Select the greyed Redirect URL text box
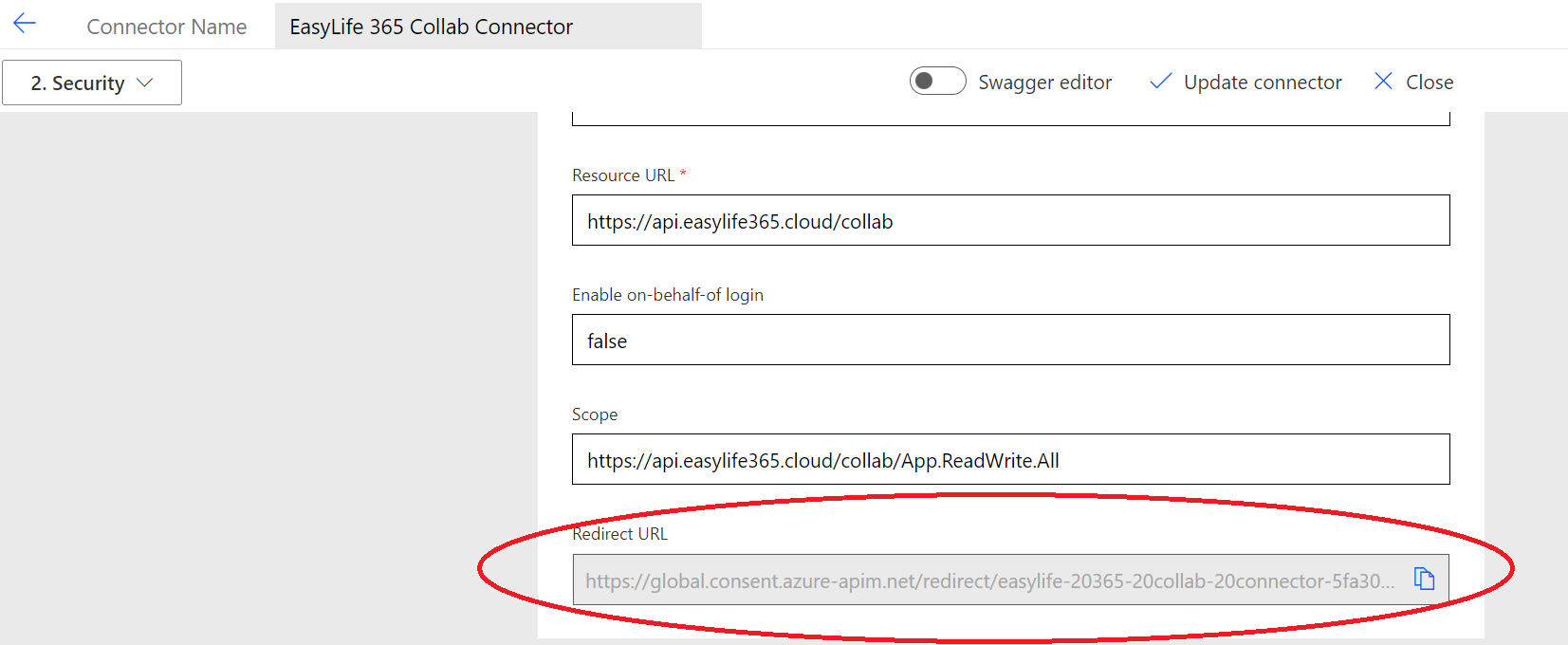Viewport: 1568px width, 645px height. [x=1010, y=580]
